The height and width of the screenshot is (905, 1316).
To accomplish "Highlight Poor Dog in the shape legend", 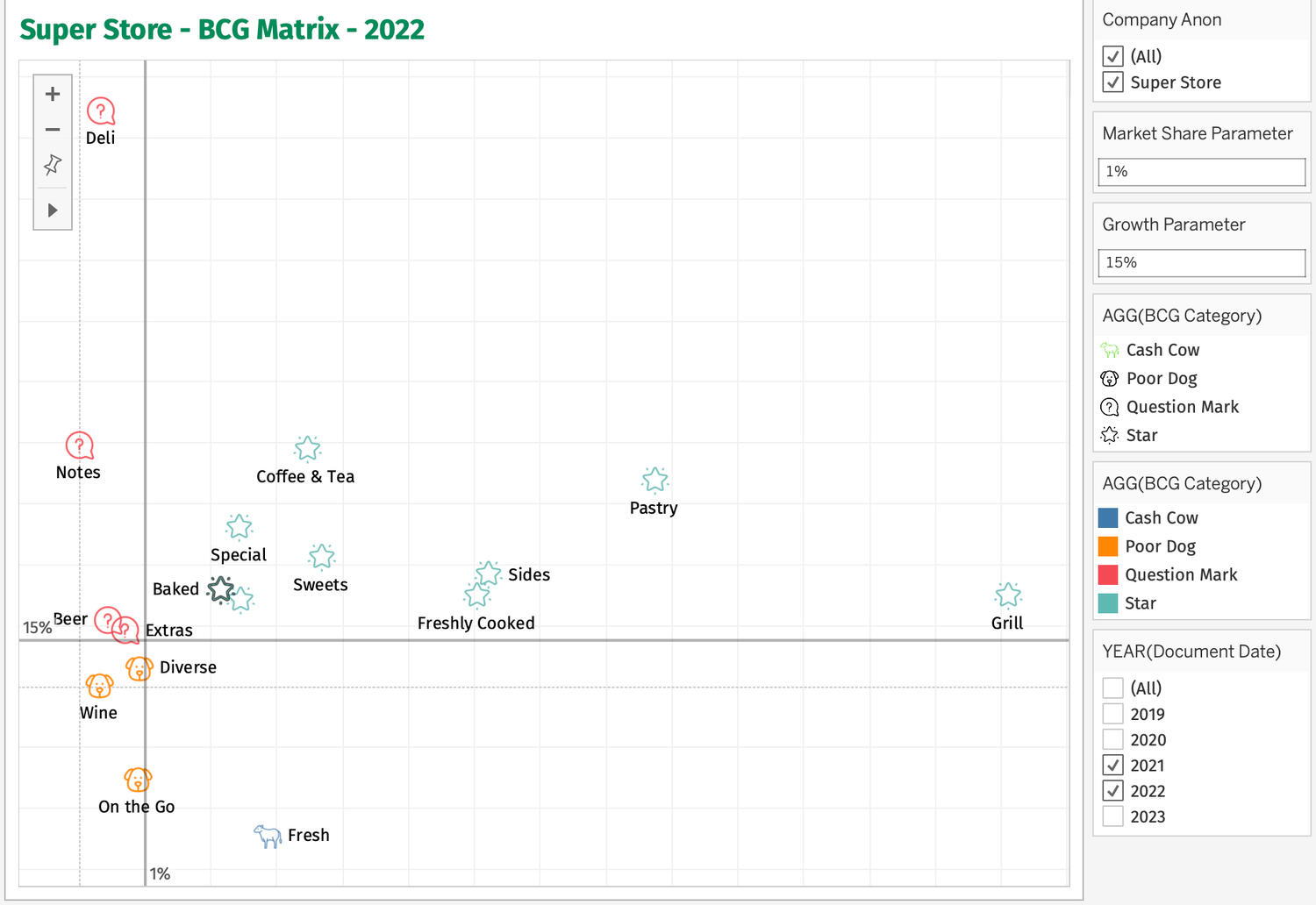I will pyautogui.click(x=1161, y=379).
